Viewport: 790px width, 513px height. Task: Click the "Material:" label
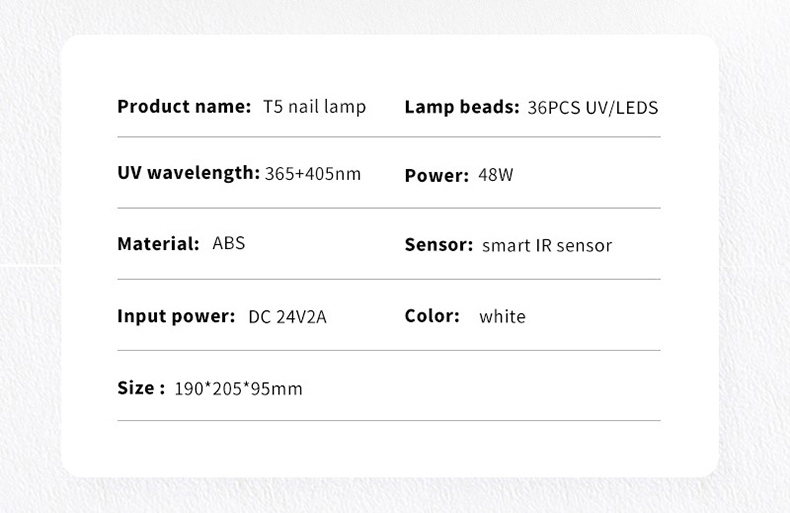(158, 244)
